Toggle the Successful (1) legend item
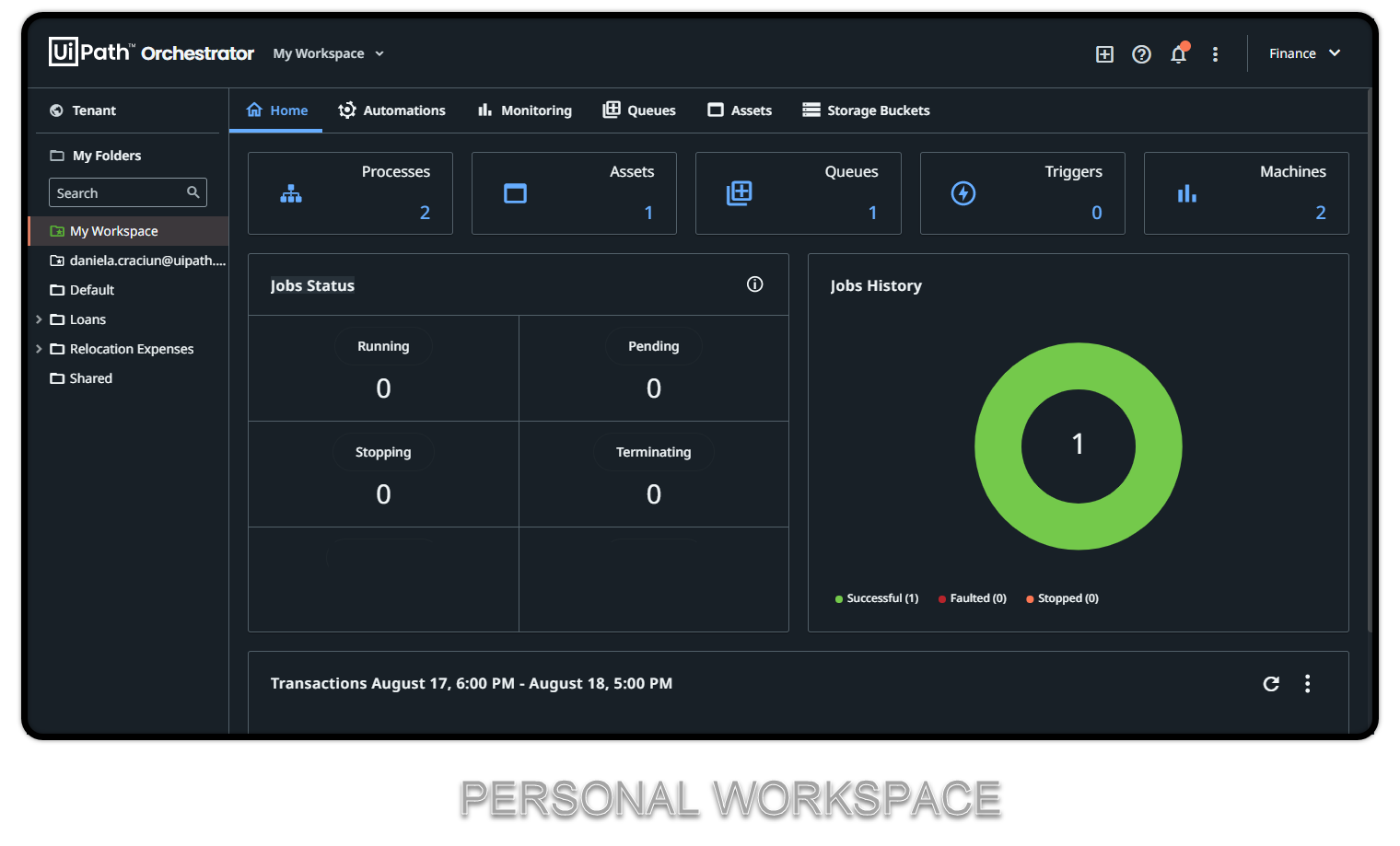1400x846 pixels. [877, 598]
